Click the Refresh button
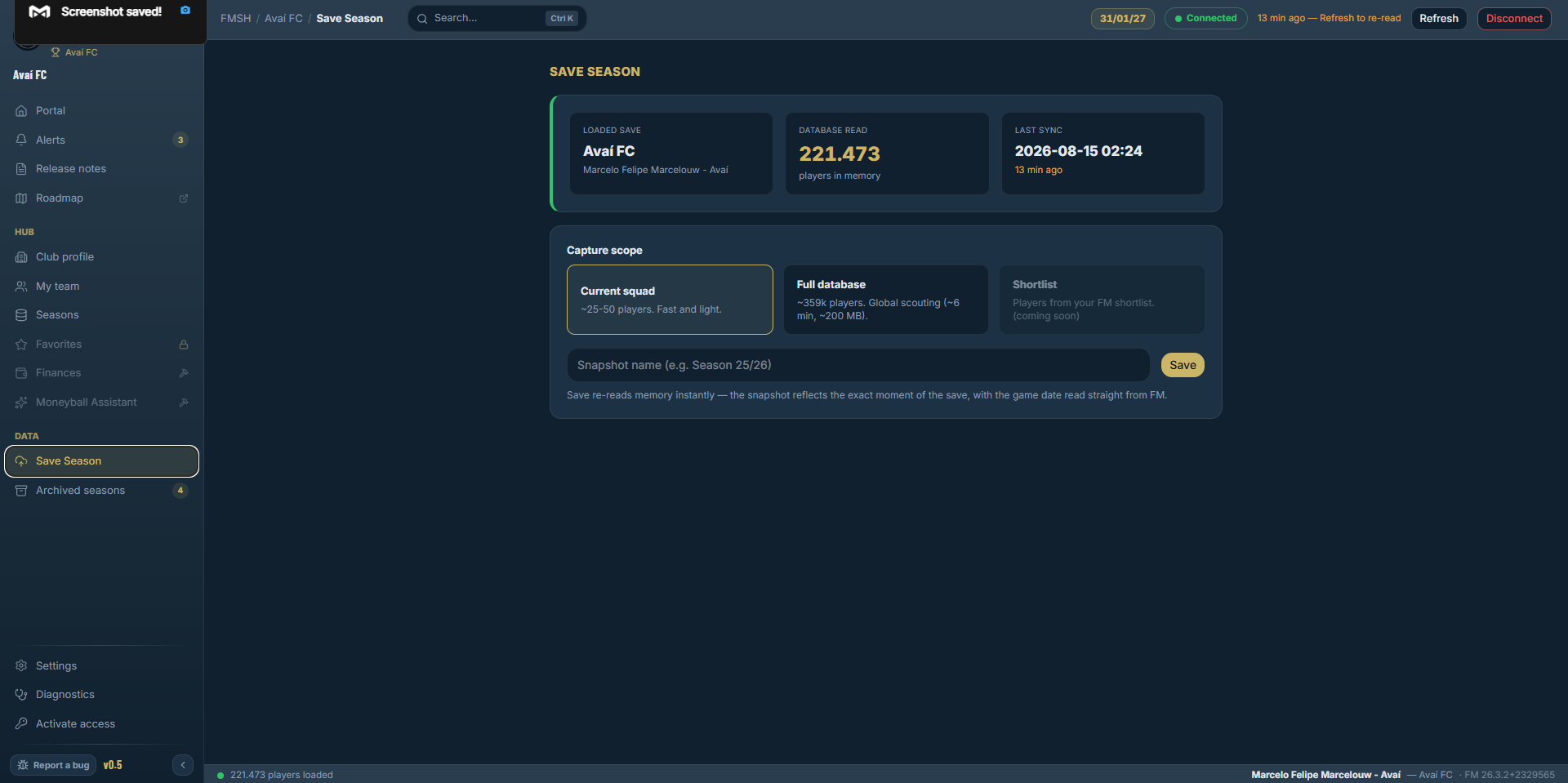 (1439, 19)
